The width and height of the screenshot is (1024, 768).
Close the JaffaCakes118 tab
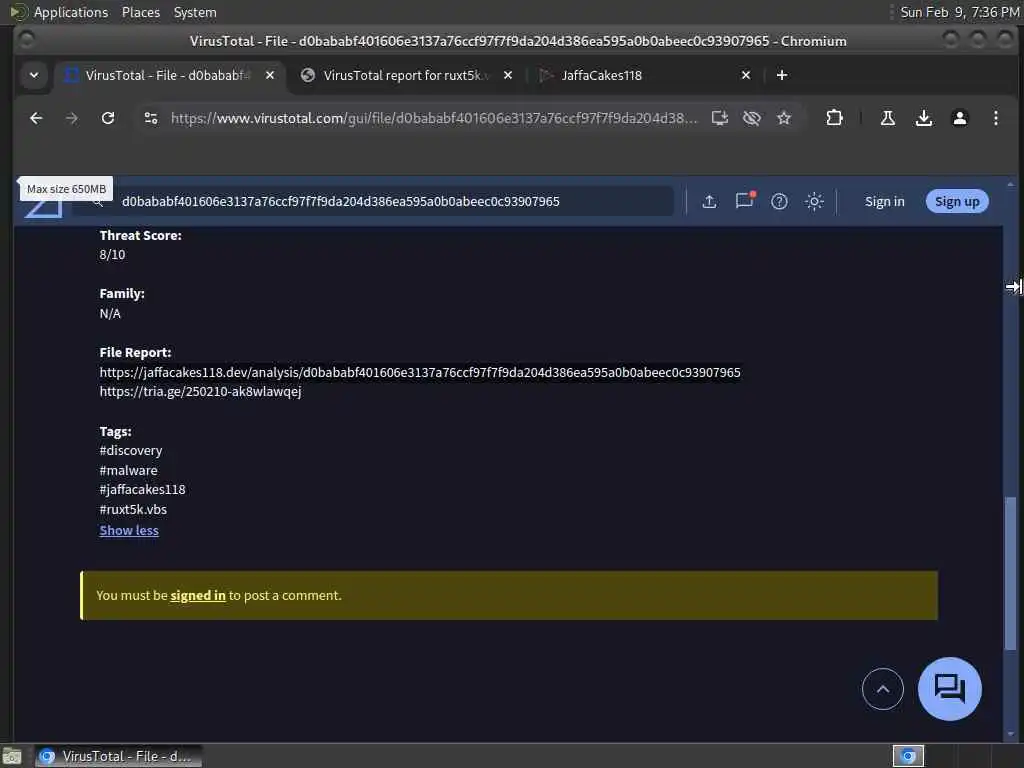[x=746, y=75]
